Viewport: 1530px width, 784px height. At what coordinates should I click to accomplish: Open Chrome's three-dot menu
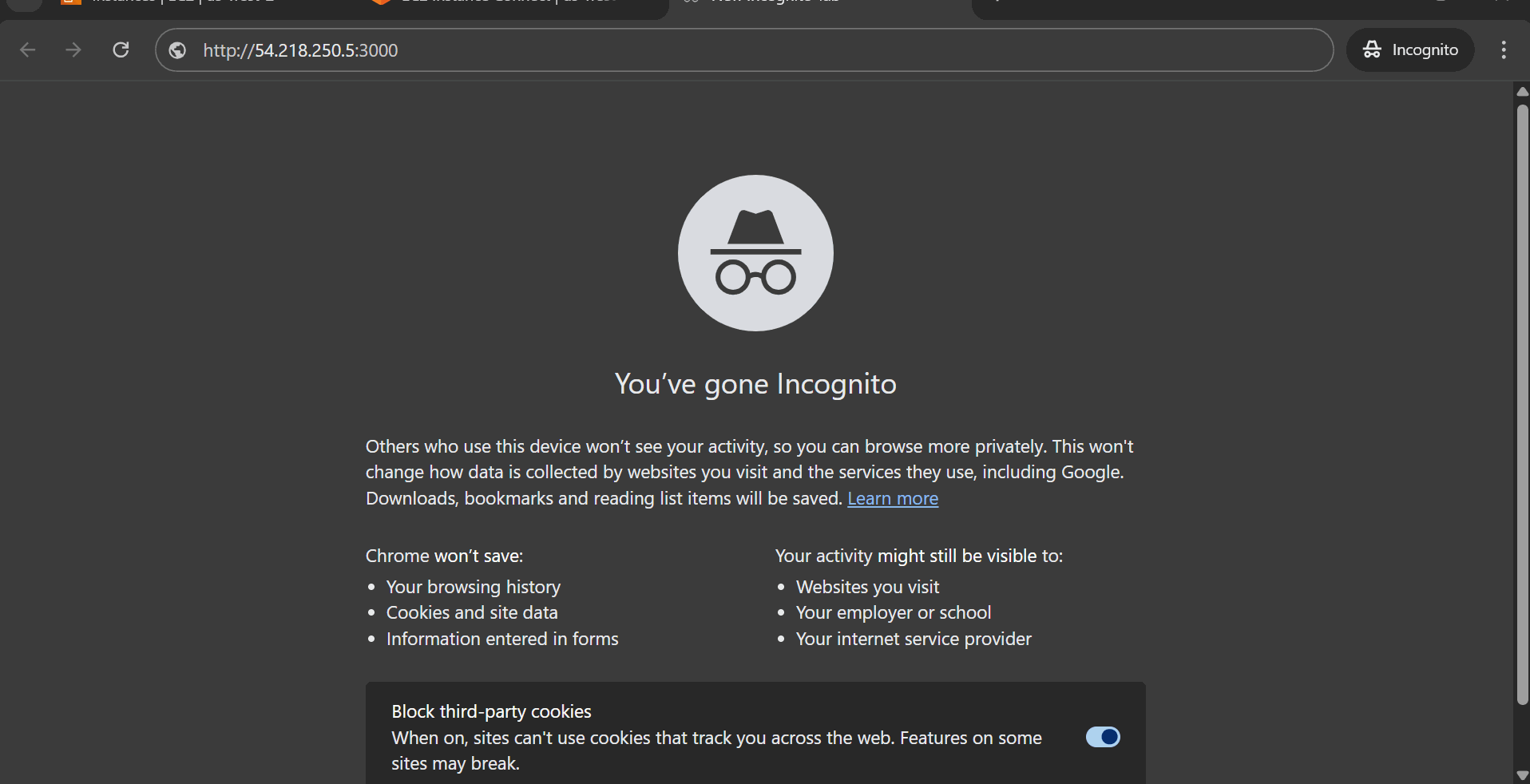click(x=1504, y=50)
